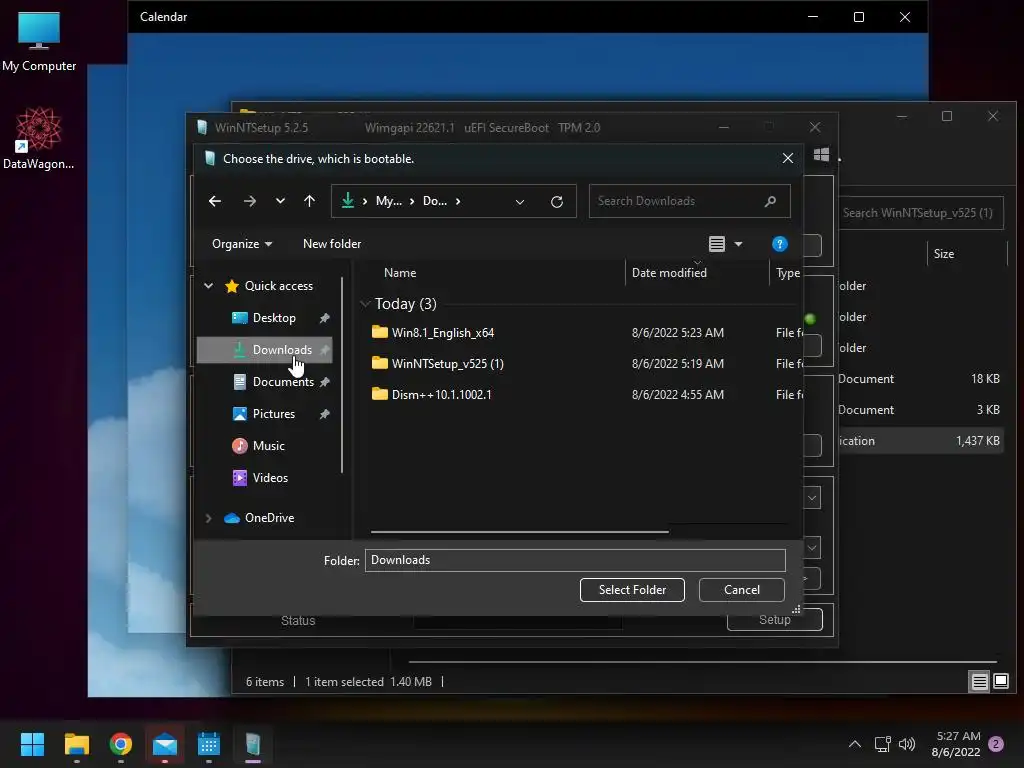Open the Windows Start menu
Screen dimensions: 1024x768
click(x=32, y=744)
